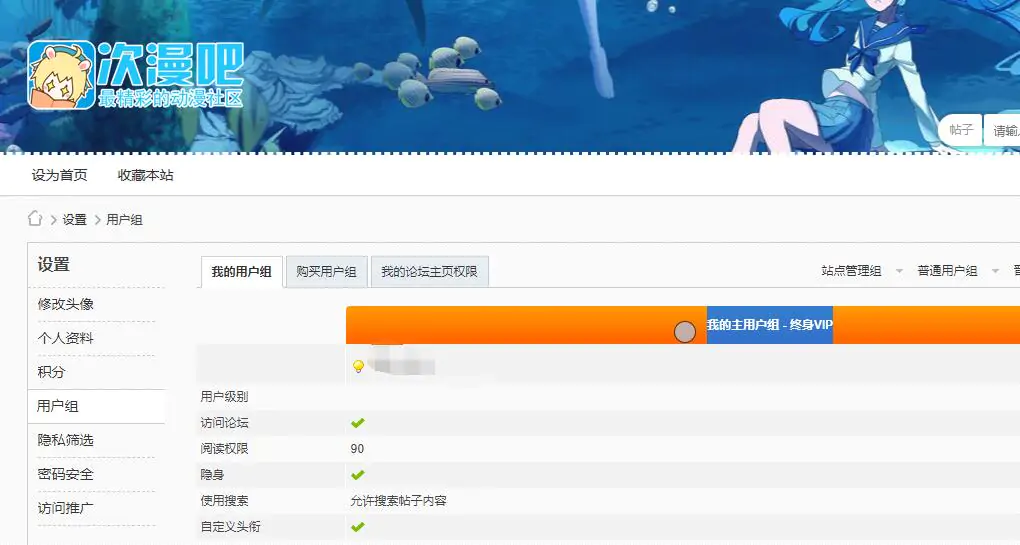Click the 用户级别 row label
Viewport: 1020px width, 545px height.
tap(224, 397)
